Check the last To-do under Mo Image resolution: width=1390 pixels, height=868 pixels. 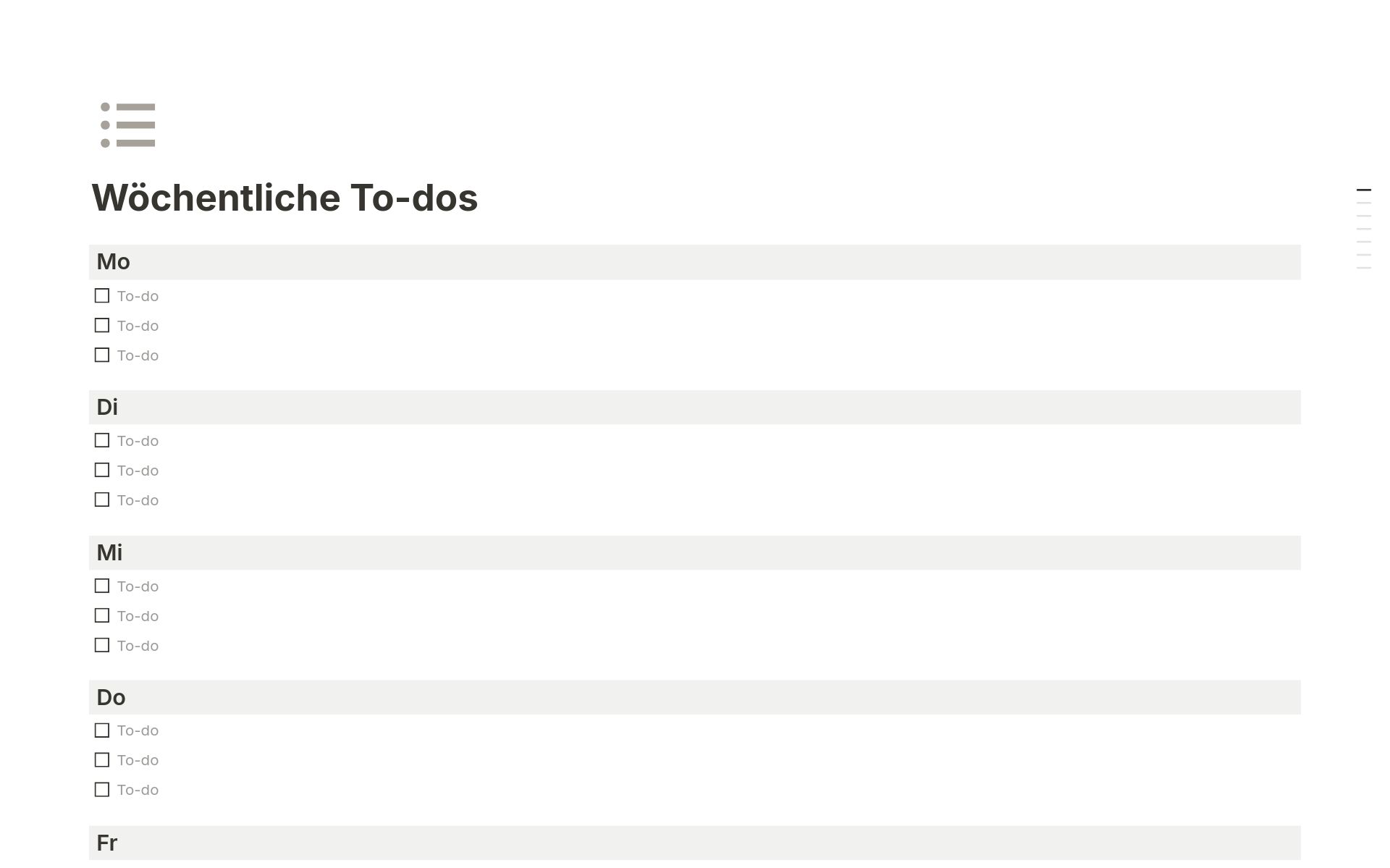(x=101, y=355)
